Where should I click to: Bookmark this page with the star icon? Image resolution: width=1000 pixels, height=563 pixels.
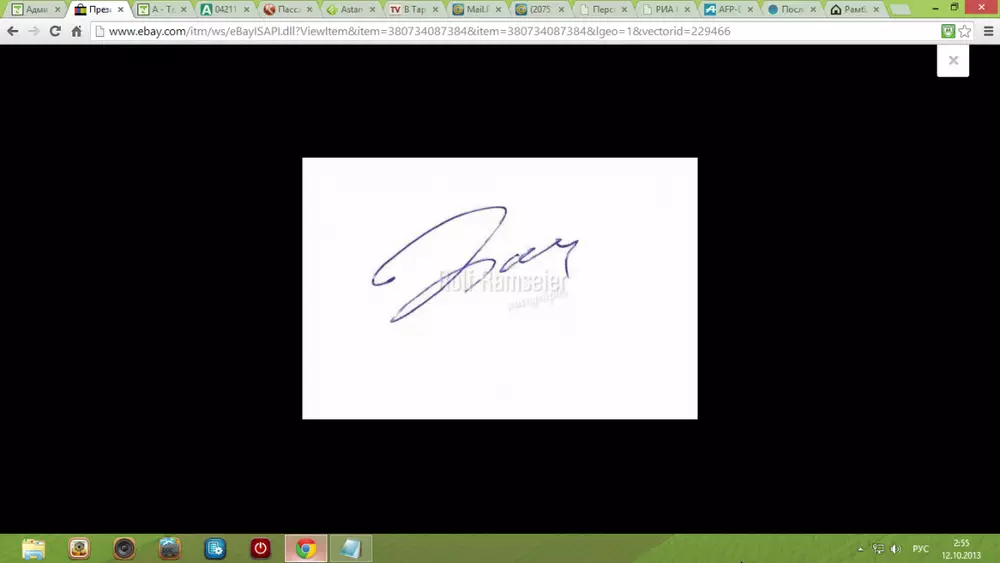[964, 31]
